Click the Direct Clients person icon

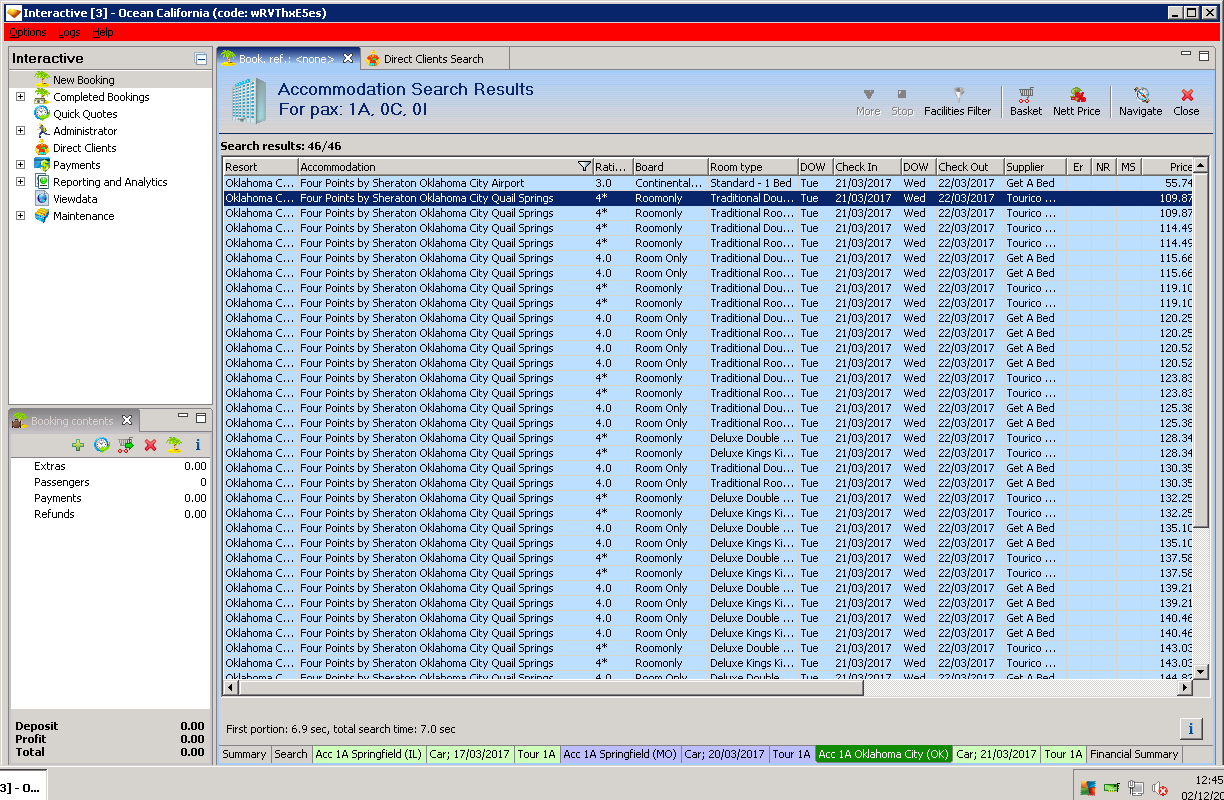42,147
